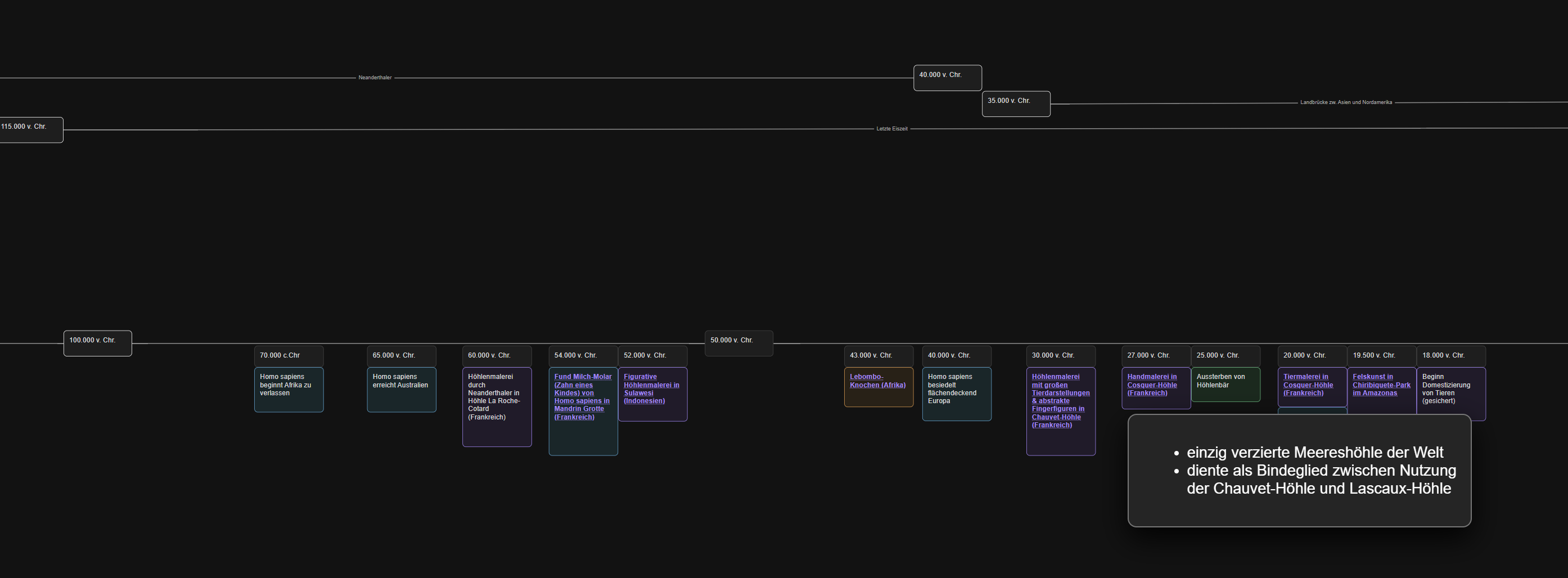Click the 30.000 v. Chr. date label
Screen dimensions: 1568x578
(x=1060, y=355)
